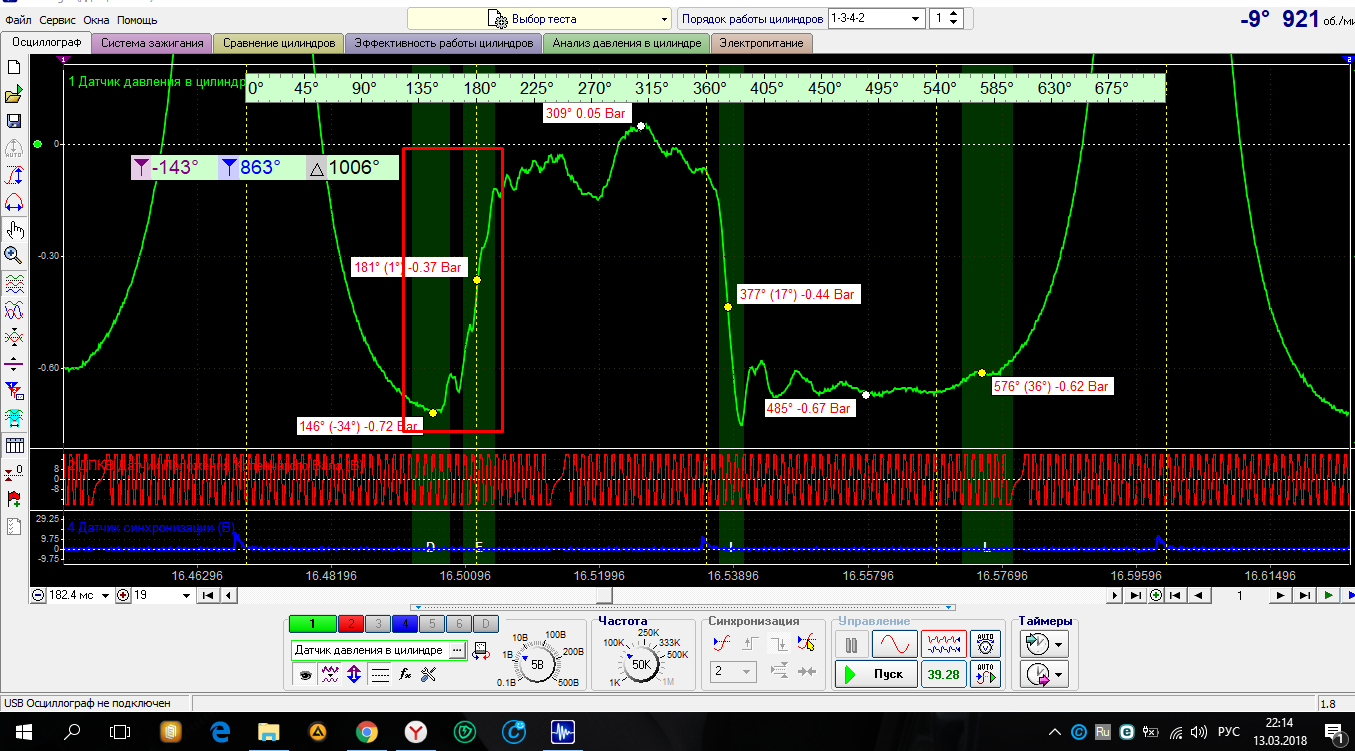1355x751 pixels.
Task: Open the Файл menu
Action: [x=18, y=20]
